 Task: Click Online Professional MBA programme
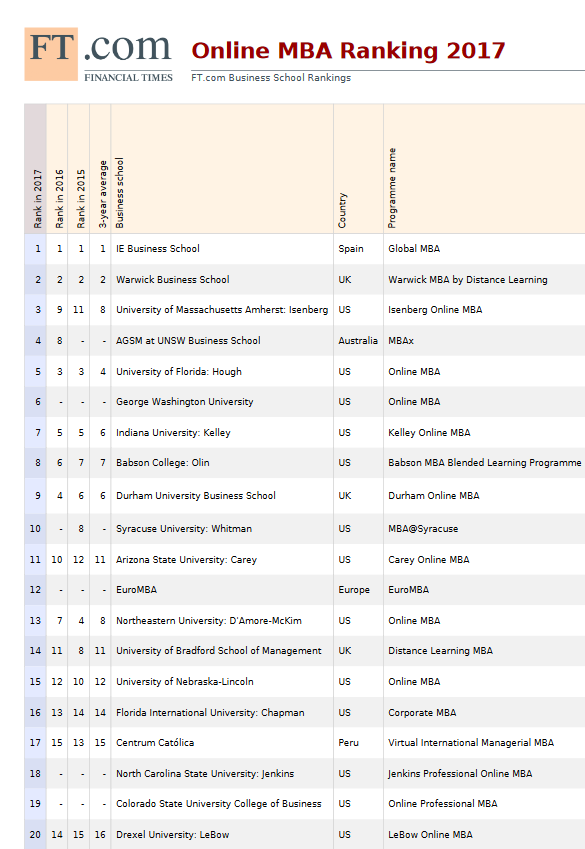point(443,804)
